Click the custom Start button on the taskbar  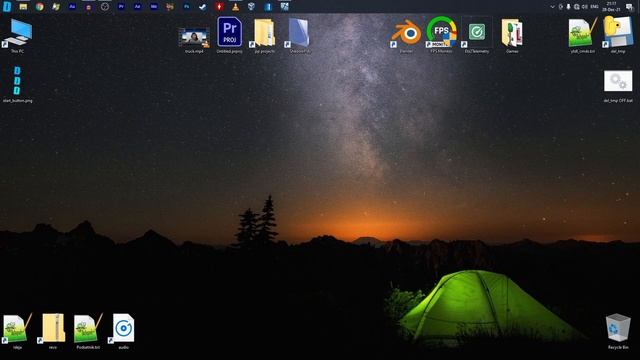pos(7,7)
